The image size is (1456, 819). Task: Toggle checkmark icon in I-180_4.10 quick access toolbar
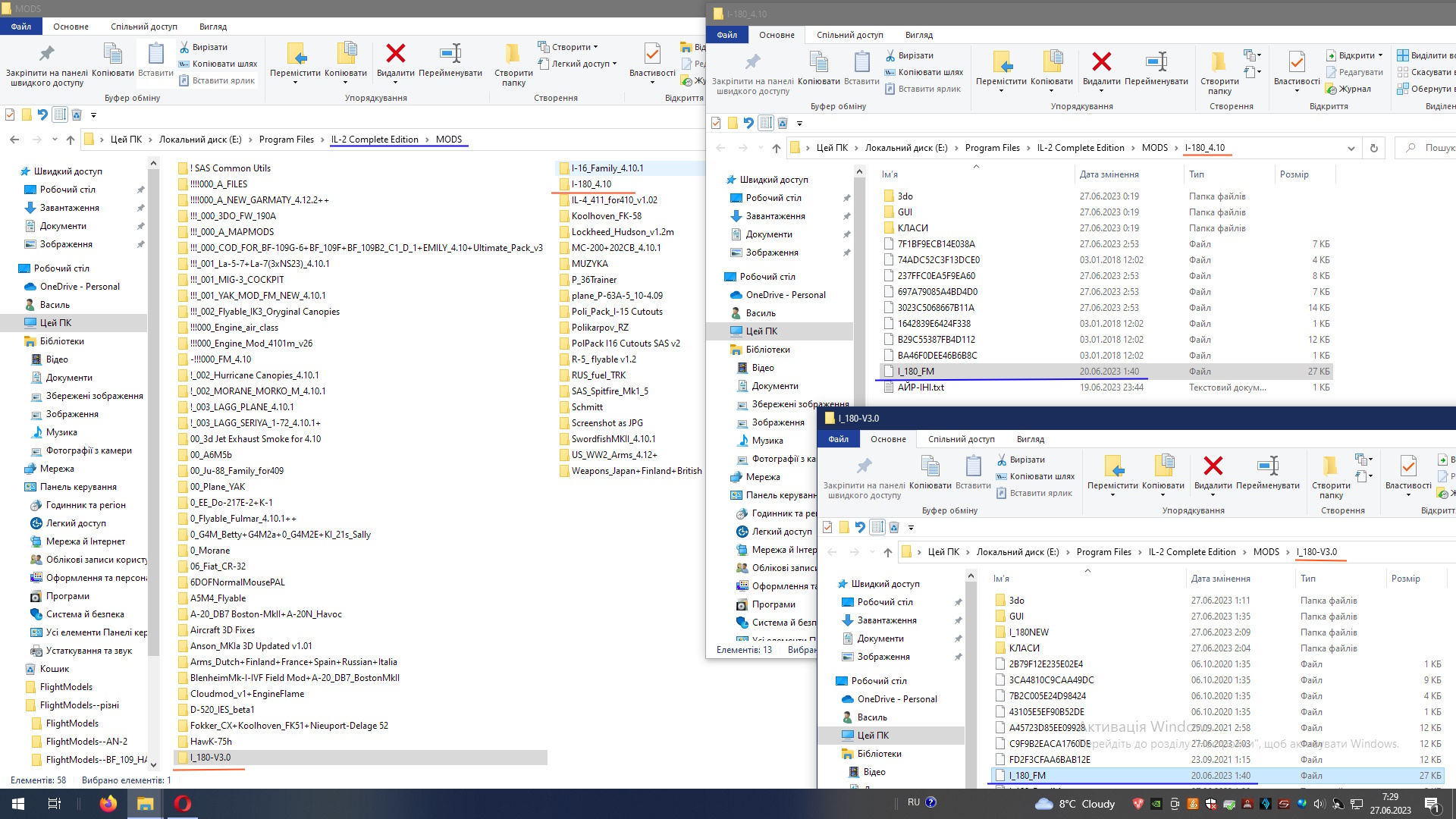(x=716, y=124)
